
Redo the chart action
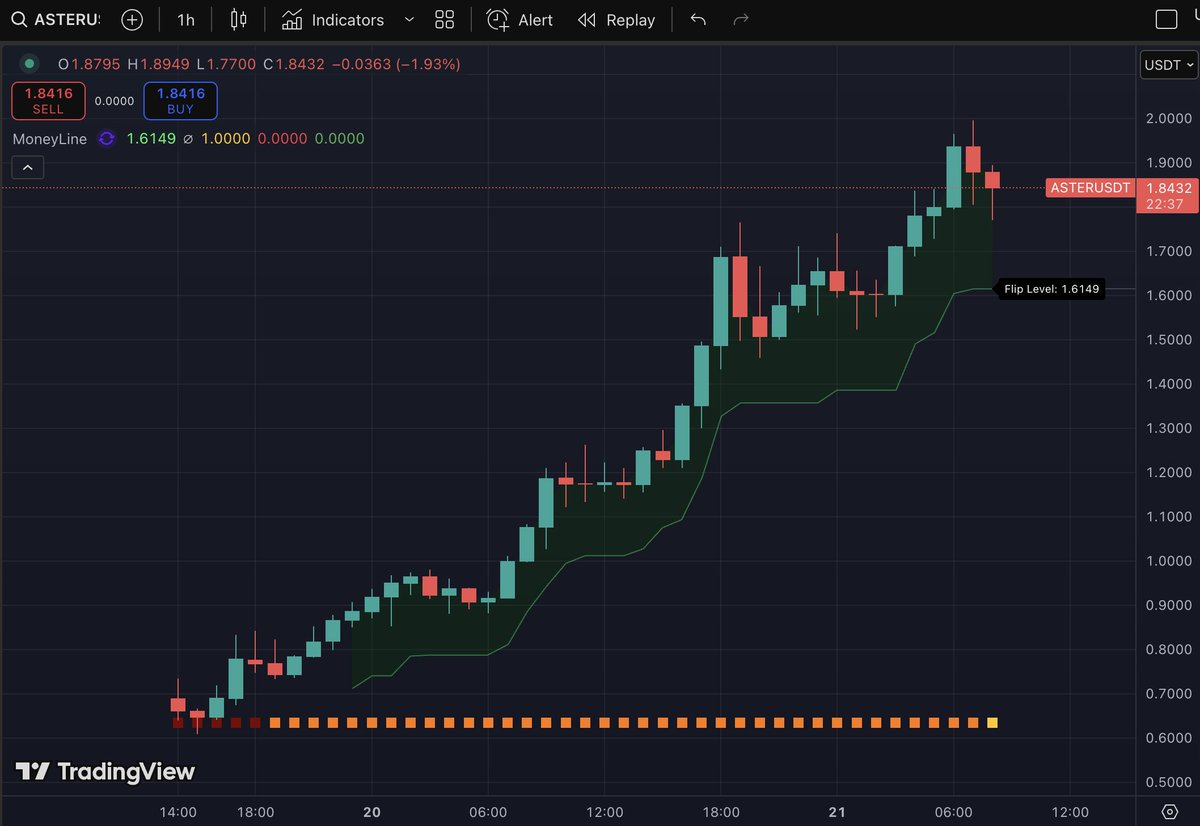pos(741,20)
